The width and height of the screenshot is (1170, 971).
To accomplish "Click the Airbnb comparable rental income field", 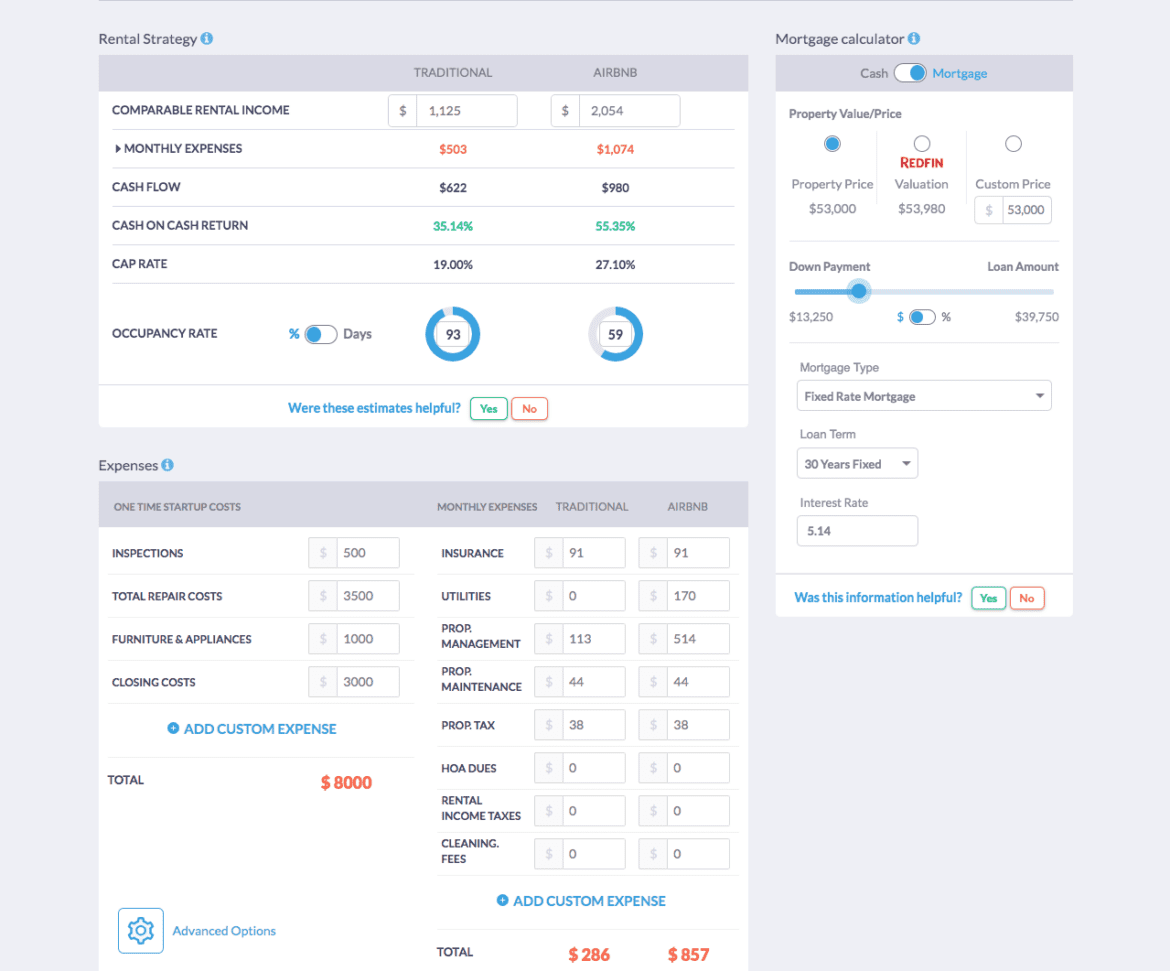I will point(630,110).
